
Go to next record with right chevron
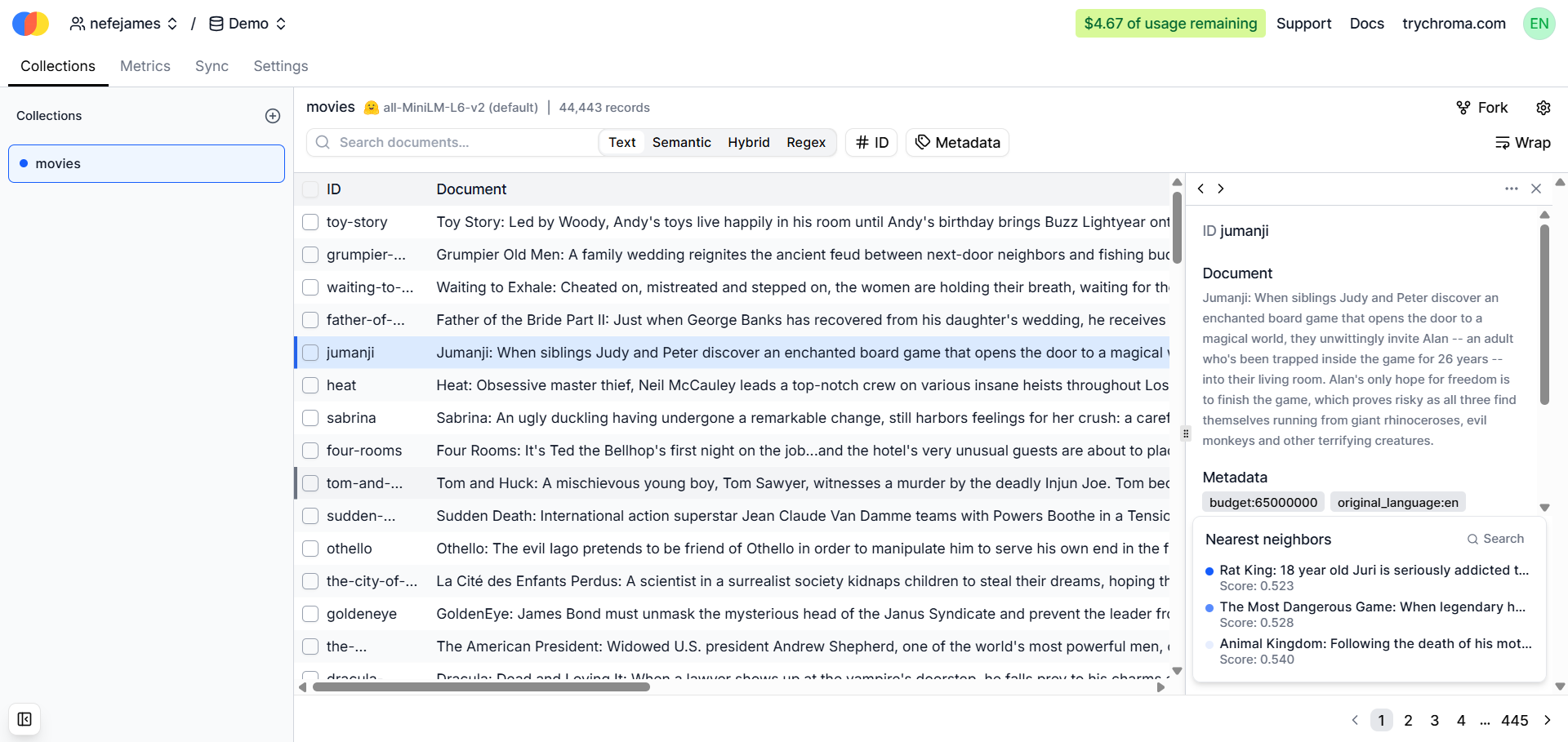point(1221,189)
